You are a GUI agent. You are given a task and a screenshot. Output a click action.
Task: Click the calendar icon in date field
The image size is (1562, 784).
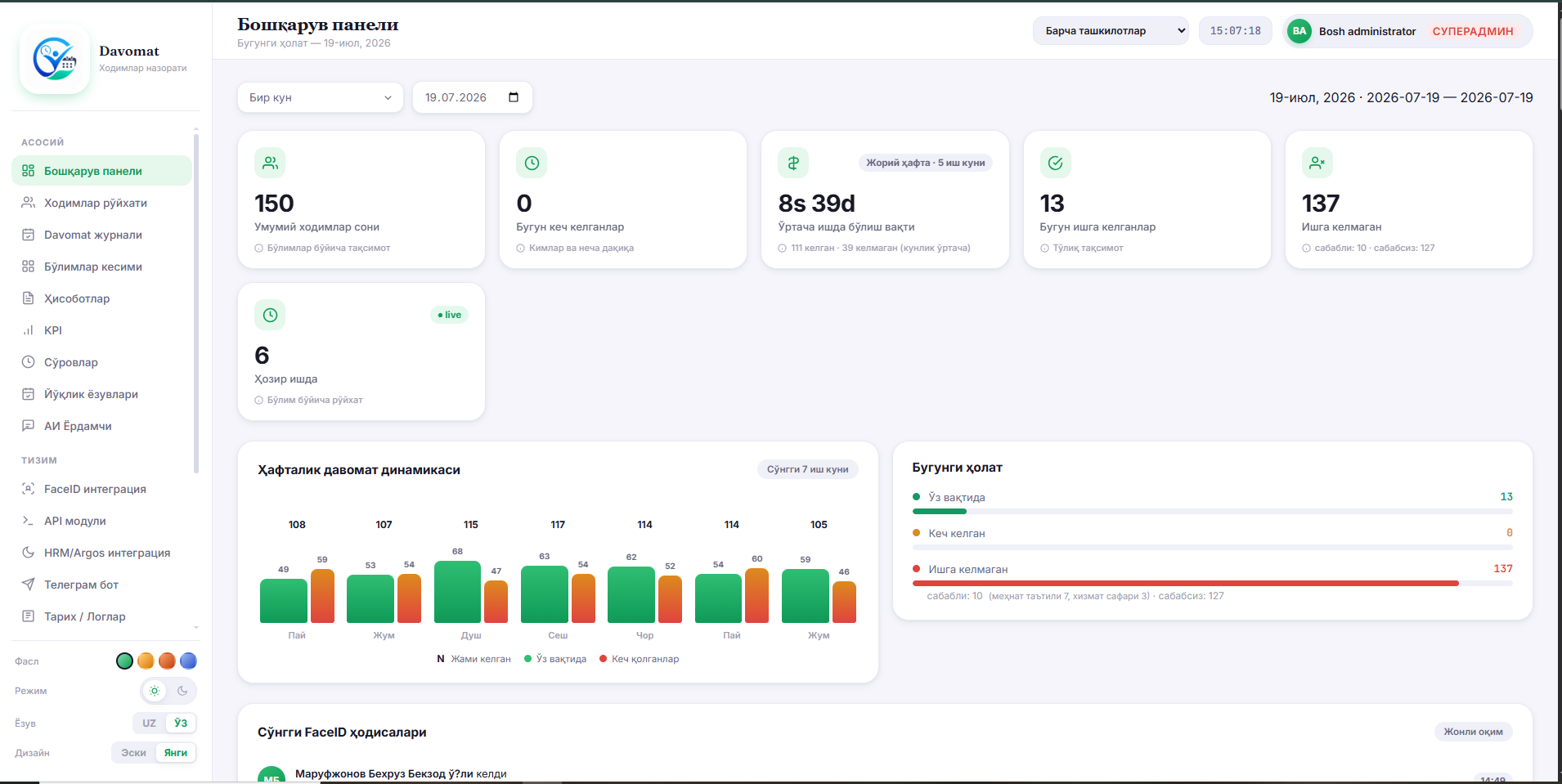(x=514, y=97)
